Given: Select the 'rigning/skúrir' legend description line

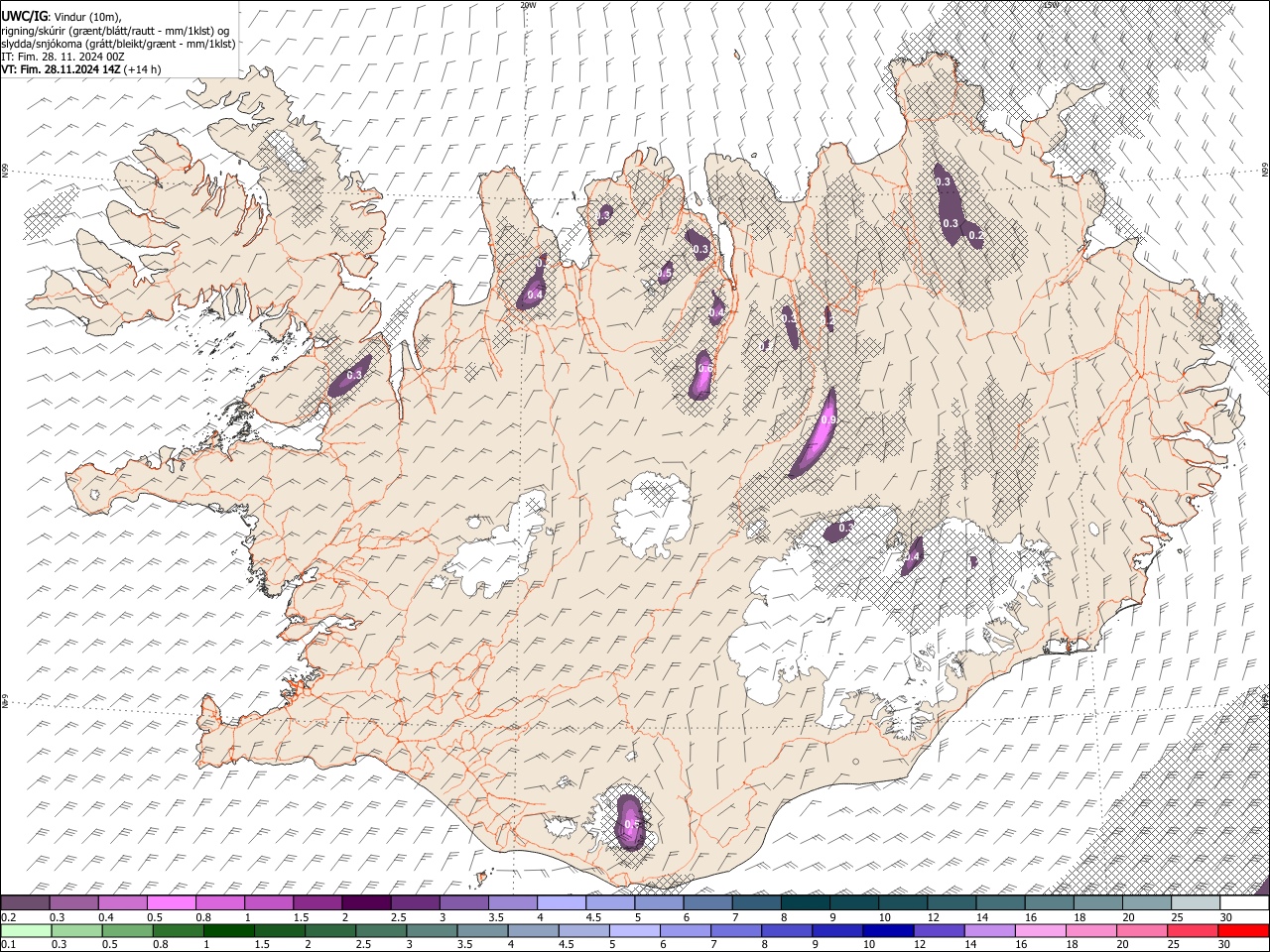Looking at the screenshot, I should pyautogui.click(x=116, y=30).
